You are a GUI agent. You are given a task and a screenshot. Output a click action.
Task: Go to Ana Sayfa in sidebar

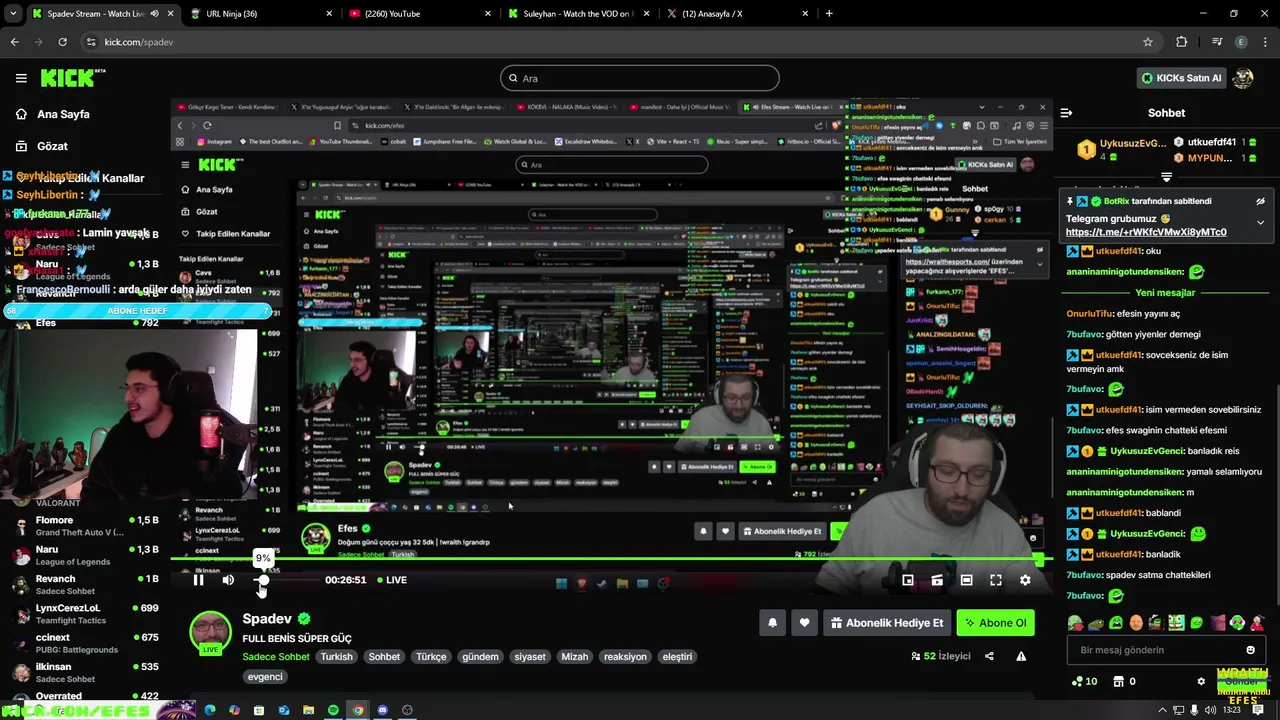tap(63, 114)
